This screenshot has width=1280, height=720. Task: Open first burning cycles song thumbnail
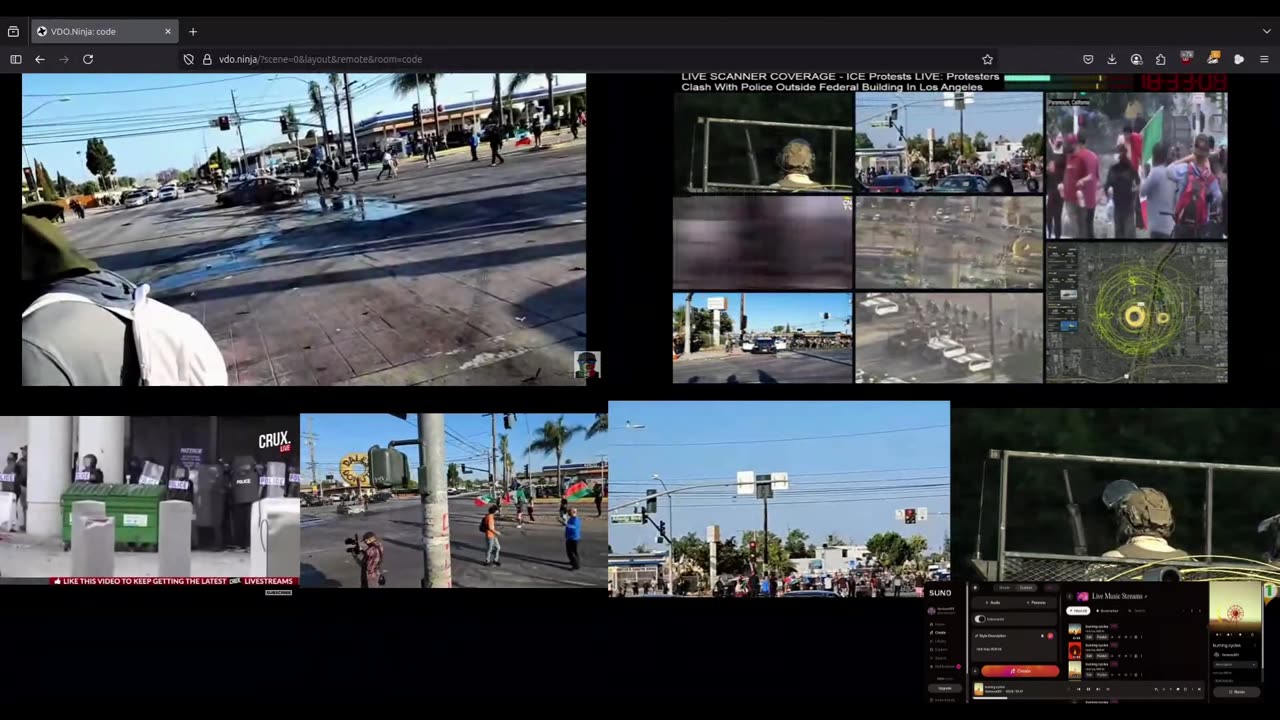point(1075,630)
